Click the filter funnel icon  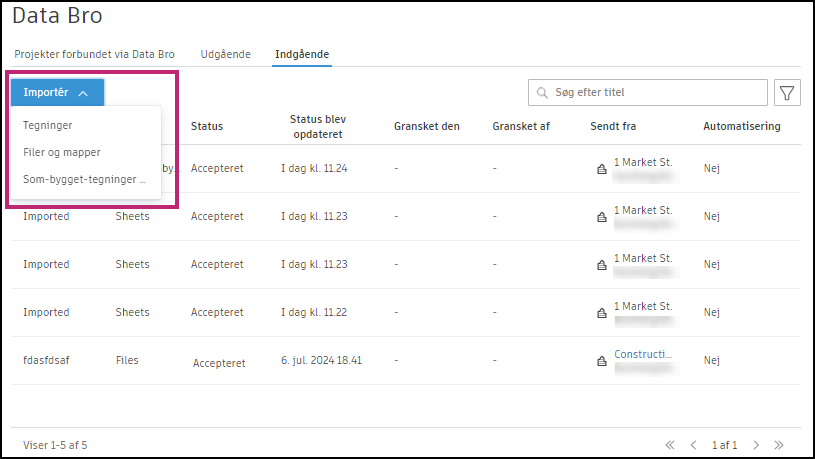[787, 93]
